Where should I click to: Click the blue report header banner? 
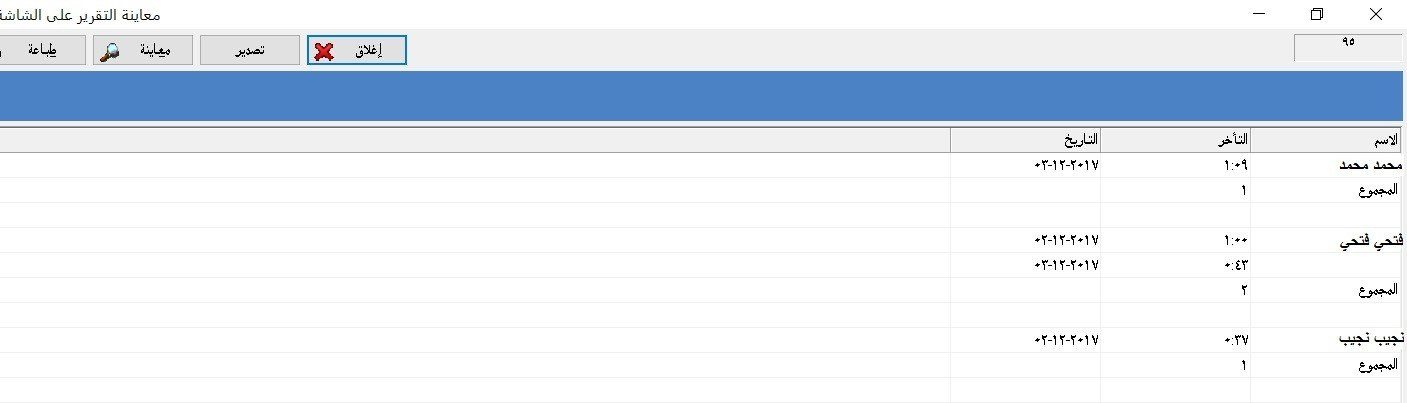click(700, 97)
